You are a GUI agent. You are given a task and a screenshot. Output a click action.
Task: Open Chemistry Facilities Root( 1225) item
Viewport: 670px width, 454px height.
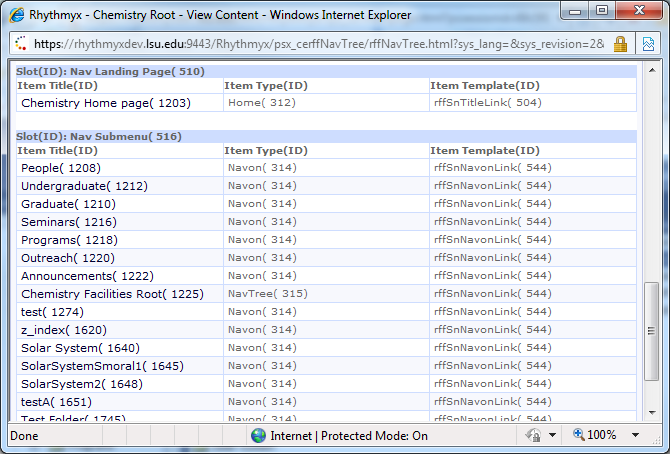112,294
